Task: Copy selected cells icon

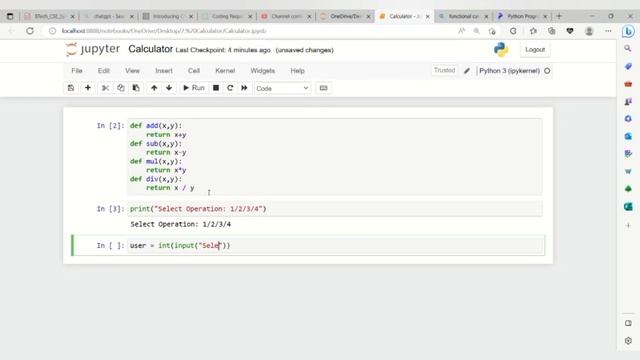Action: [x=121, y=88]
